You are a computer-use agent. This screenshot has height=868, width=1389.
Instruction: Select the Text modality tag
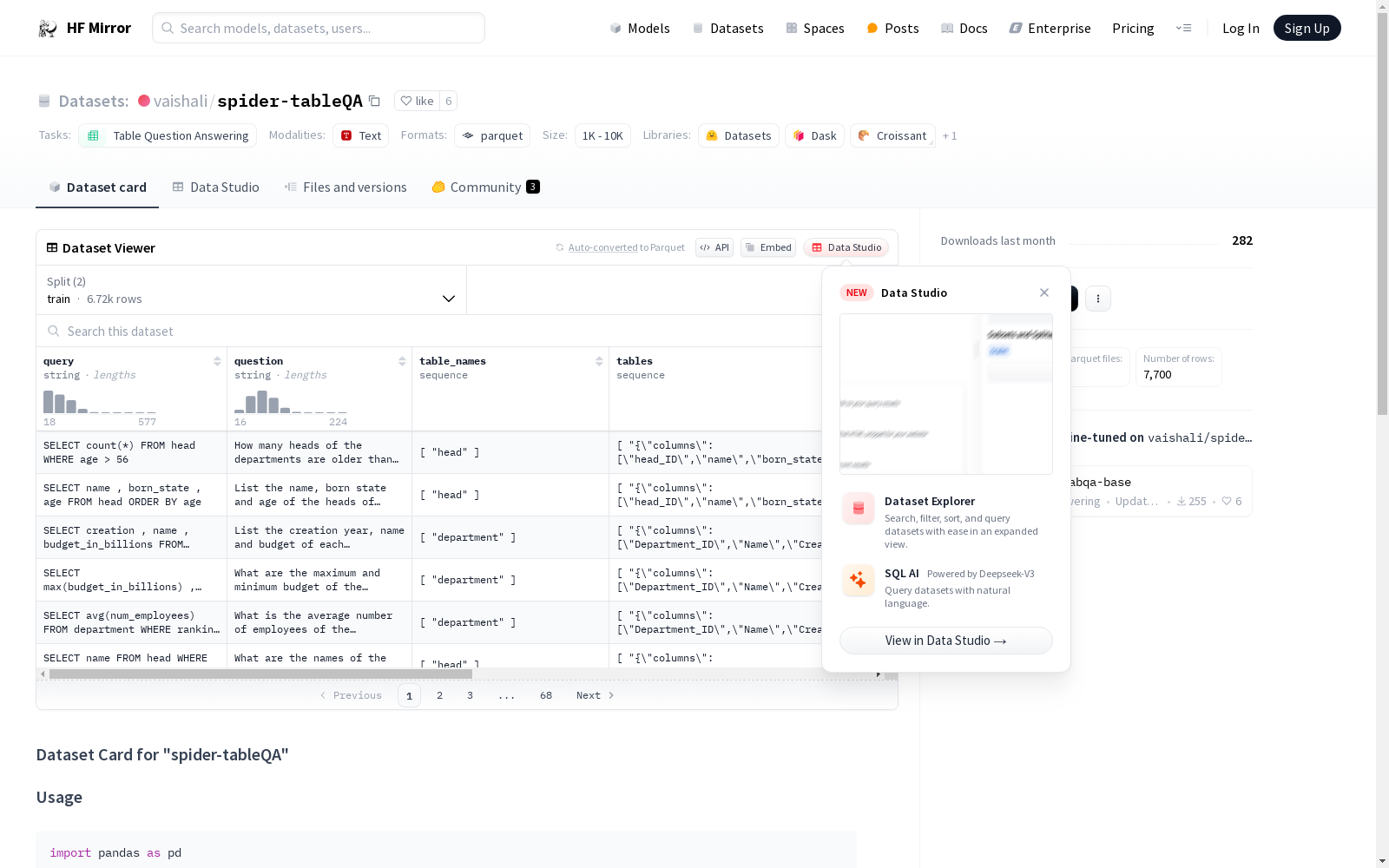click(360, 135)
